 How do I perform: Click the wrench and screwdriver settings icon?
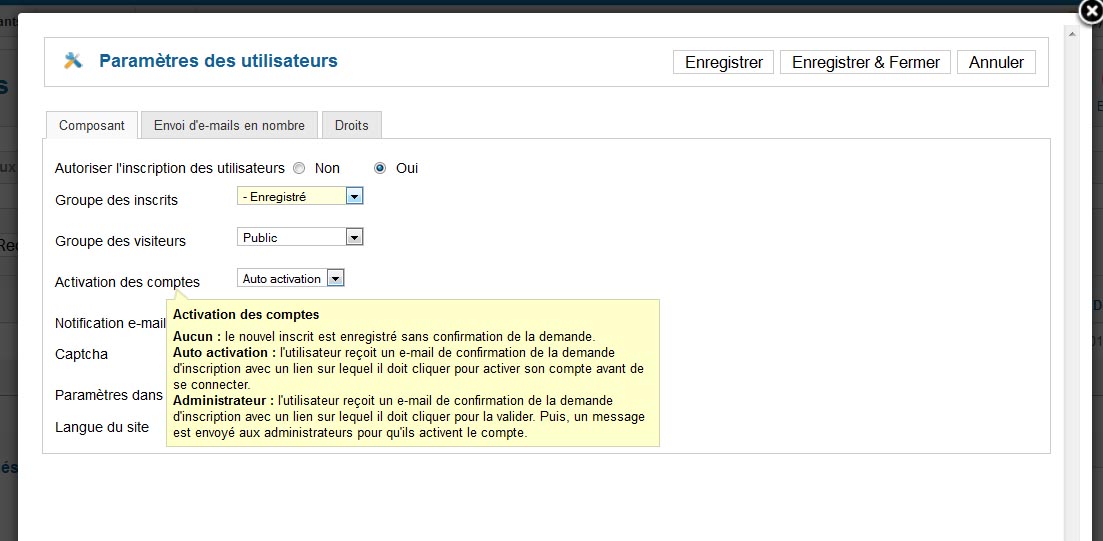click(x=73, y=61)
